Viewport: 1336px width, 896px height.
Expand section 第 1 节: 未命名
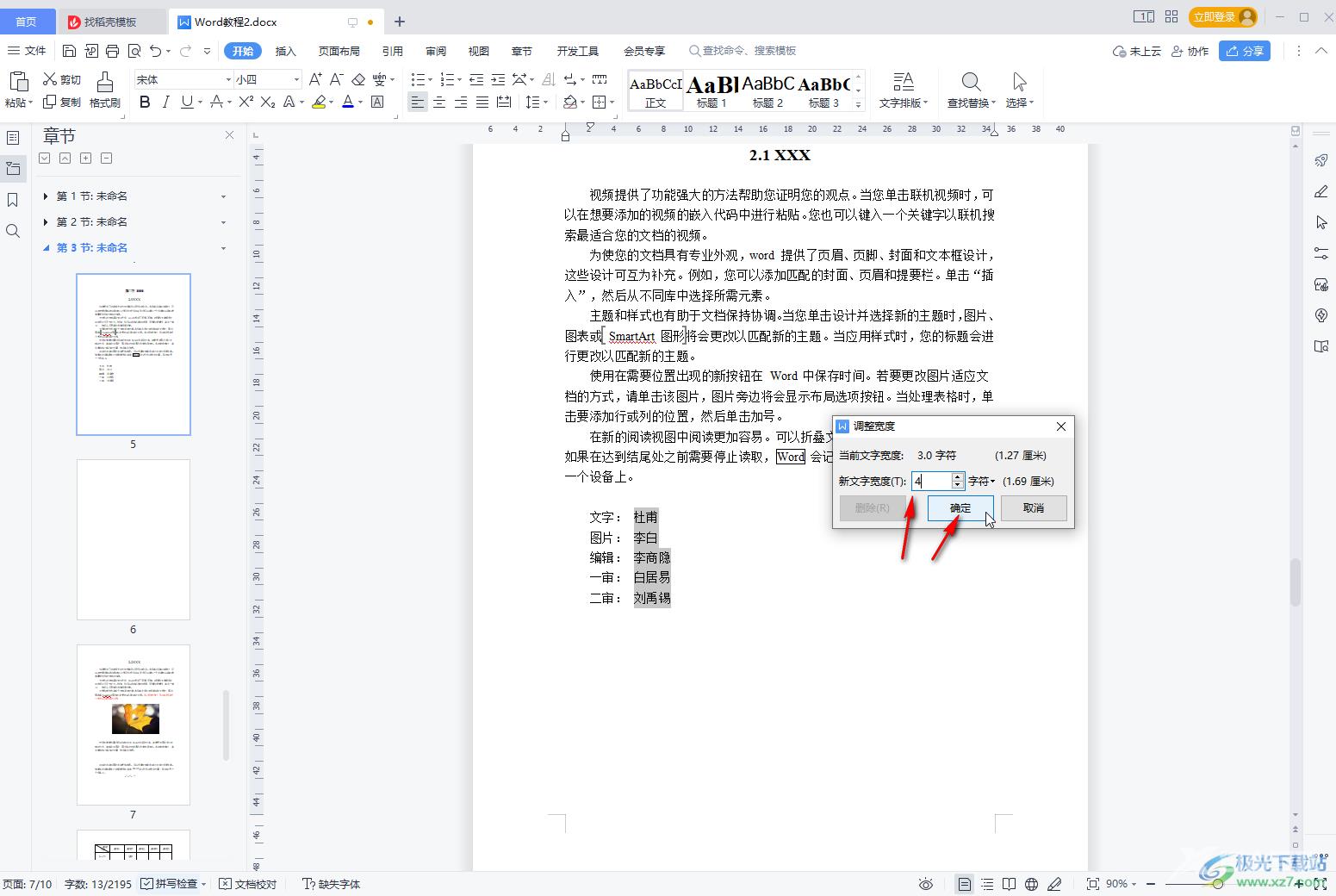click(x=45, y=196)
